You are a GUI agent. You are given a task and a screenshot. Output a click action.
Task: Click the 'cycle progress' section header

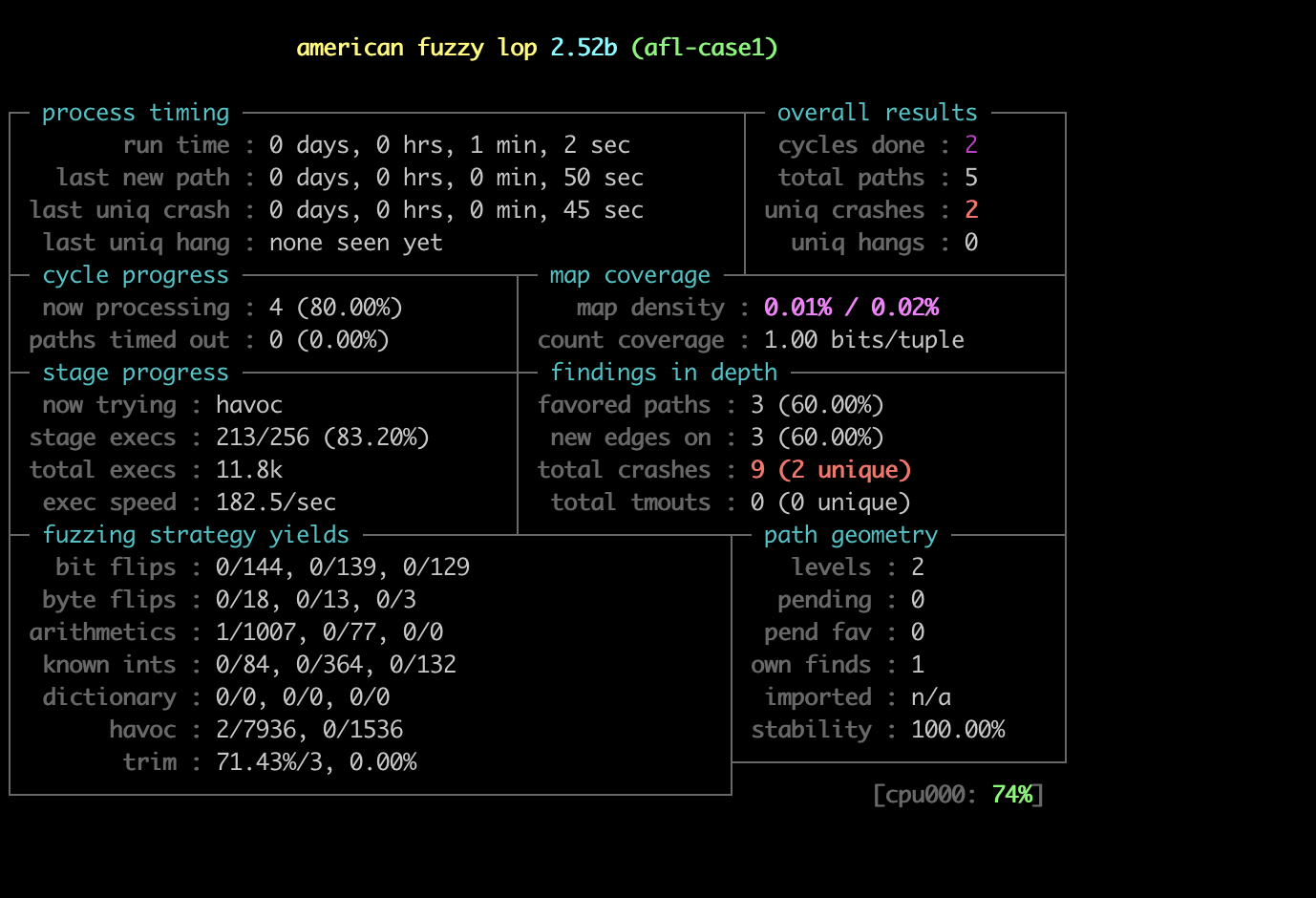(x=136, y=275)
